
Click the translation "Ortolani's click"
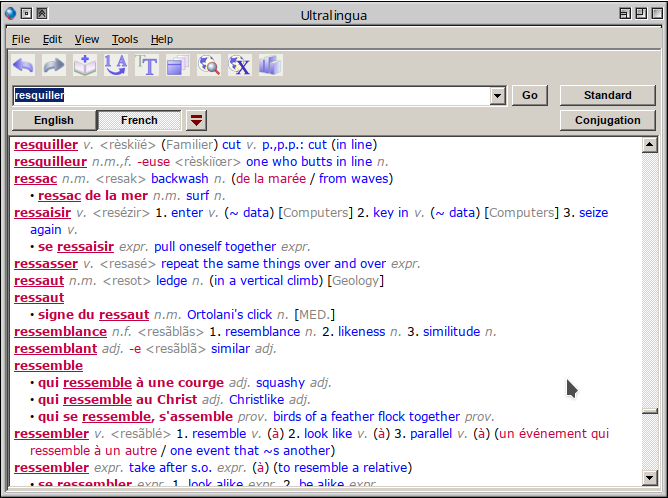230,315
